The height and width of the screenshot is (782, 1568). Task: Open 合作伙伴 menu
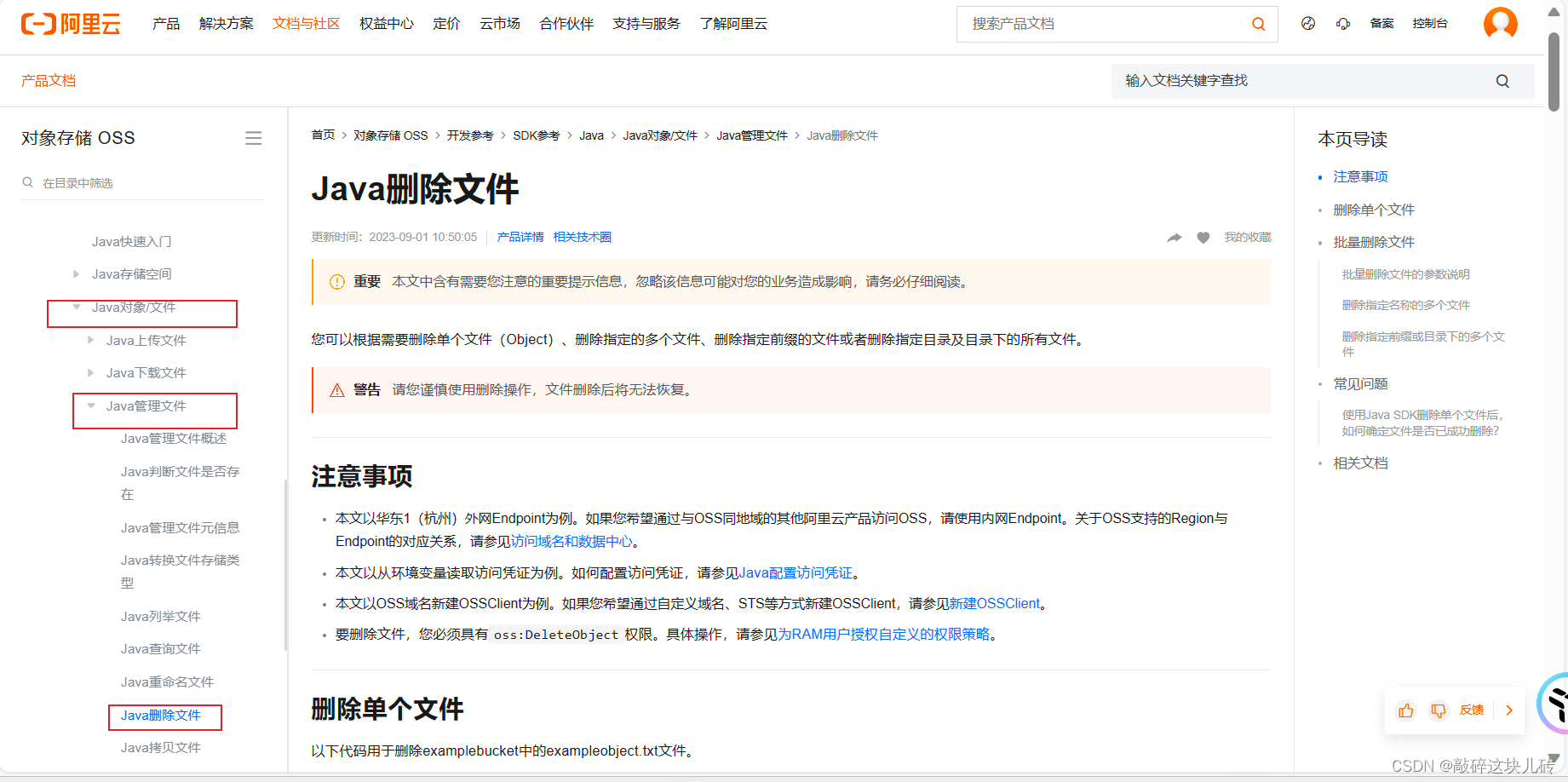pos(566,24)
